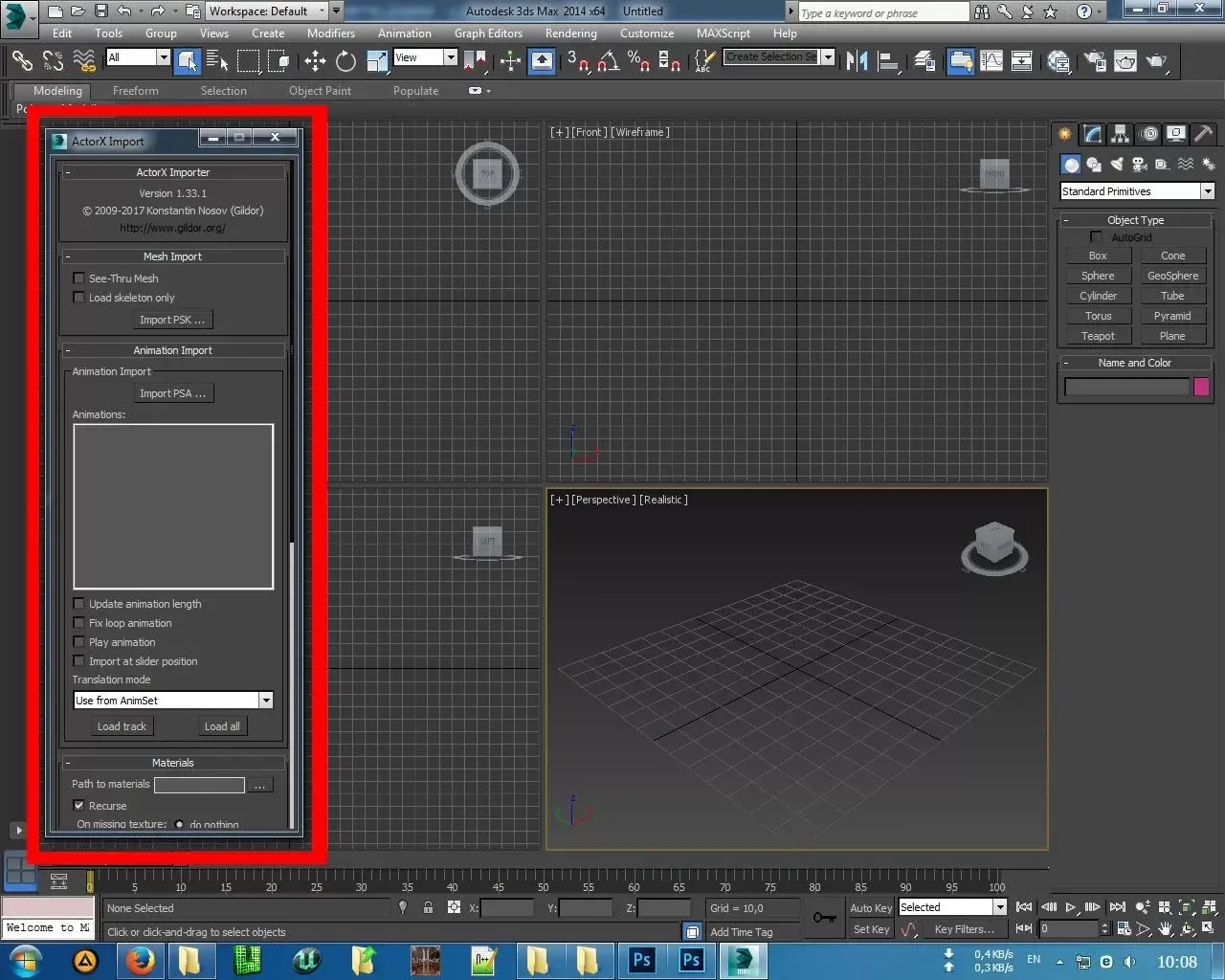Click the Bind to Space Warp icon
Viewport: 1225px width, 980px height.
click(x=84, y=61)
